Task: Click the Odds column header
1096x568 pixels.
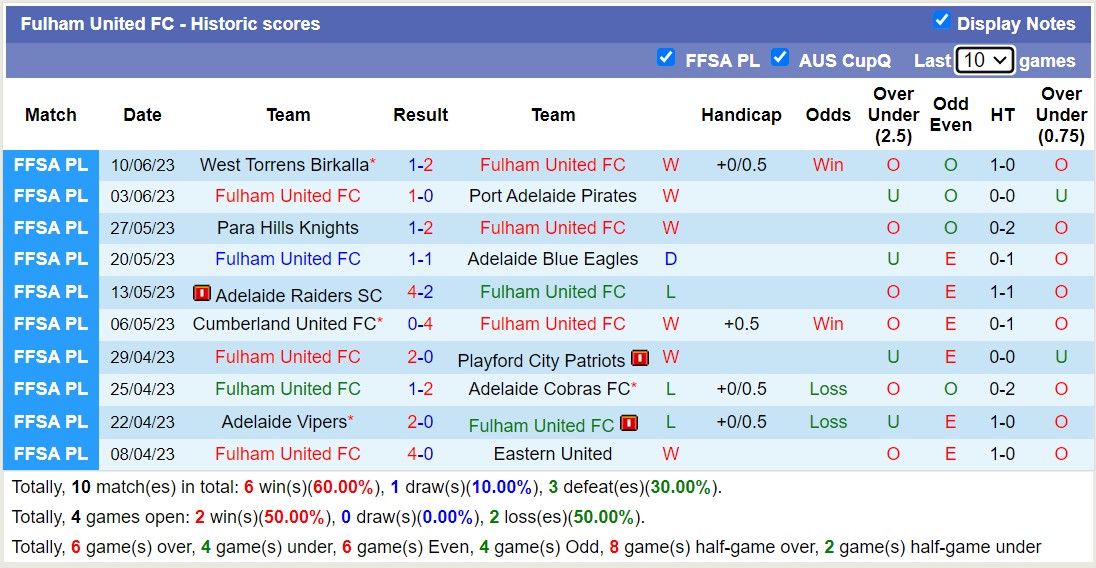Action: [x=828, y=115]
